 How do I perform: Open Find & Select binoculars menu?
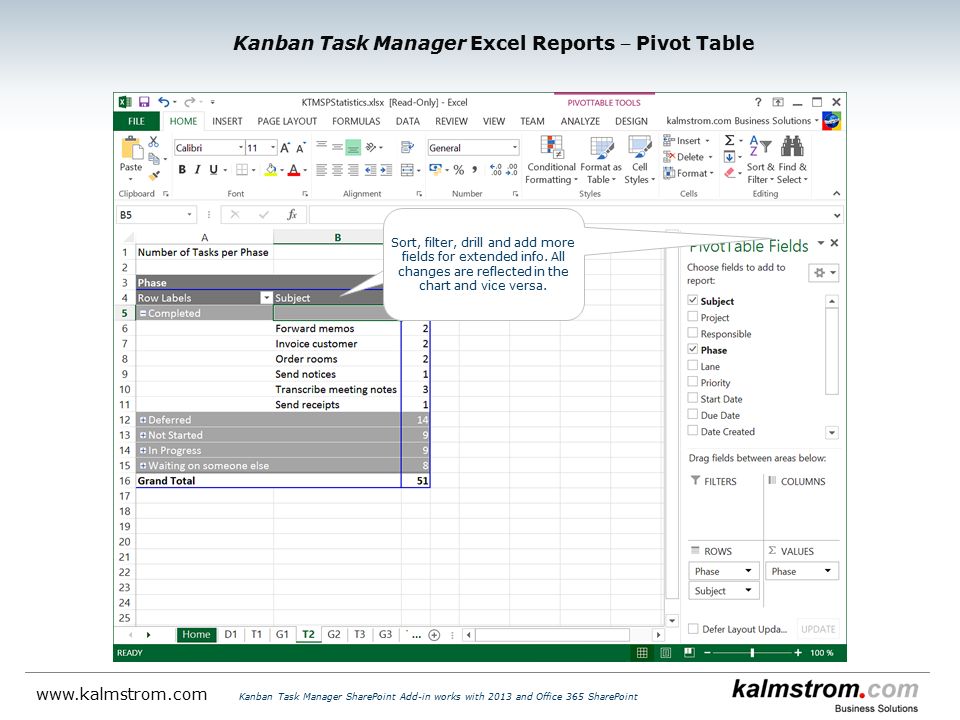(793, 160)
